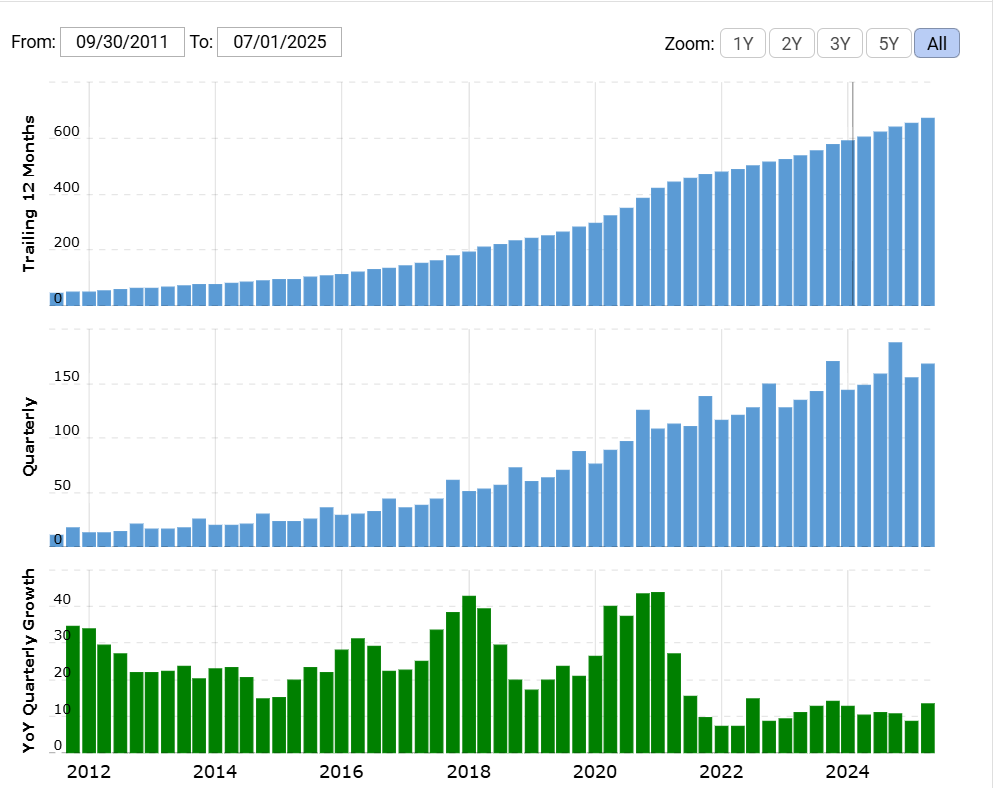Select the last green YoY growth bar
Image resolution: width=1000 pixels, height=788 pixels.
927,728
